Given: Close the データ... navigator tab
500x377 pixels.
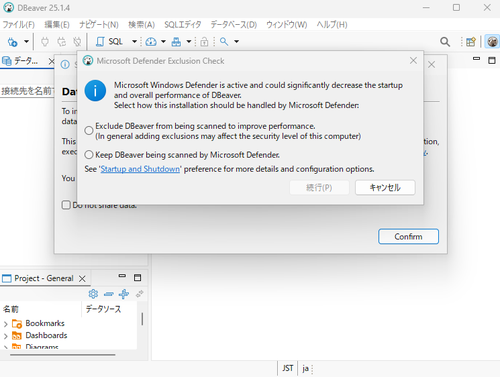Looking at the screenshot, I should click(51, 61).
